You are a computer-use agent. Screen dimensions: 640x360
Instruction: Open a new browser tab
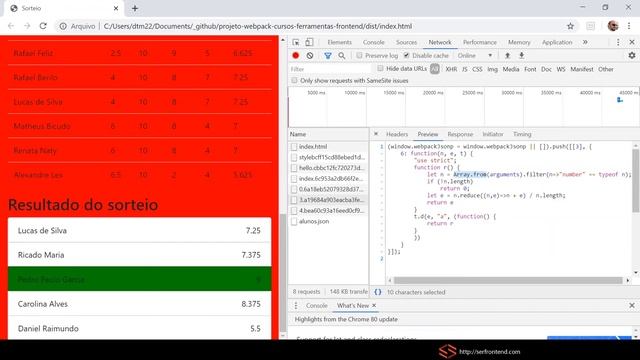click(135, 8)
